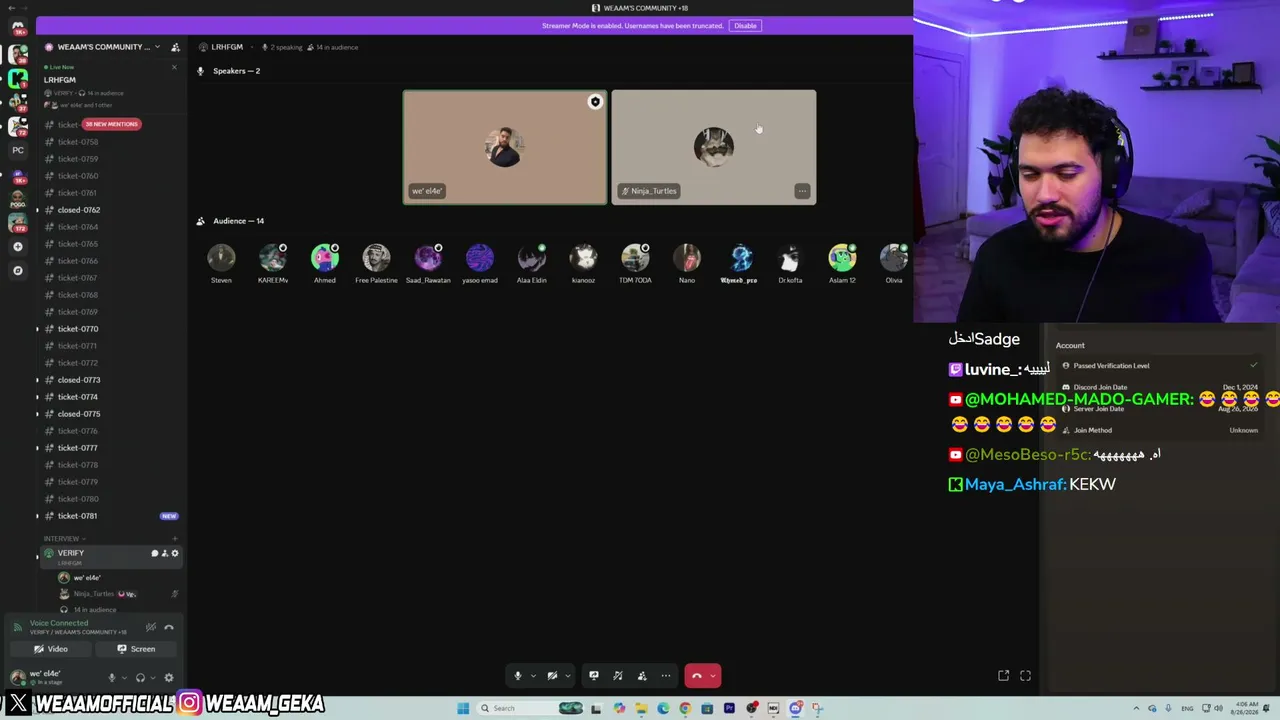Toggle noise suppression in voice panel
The height and width of the screenshot is (720, 1280).
151,627
